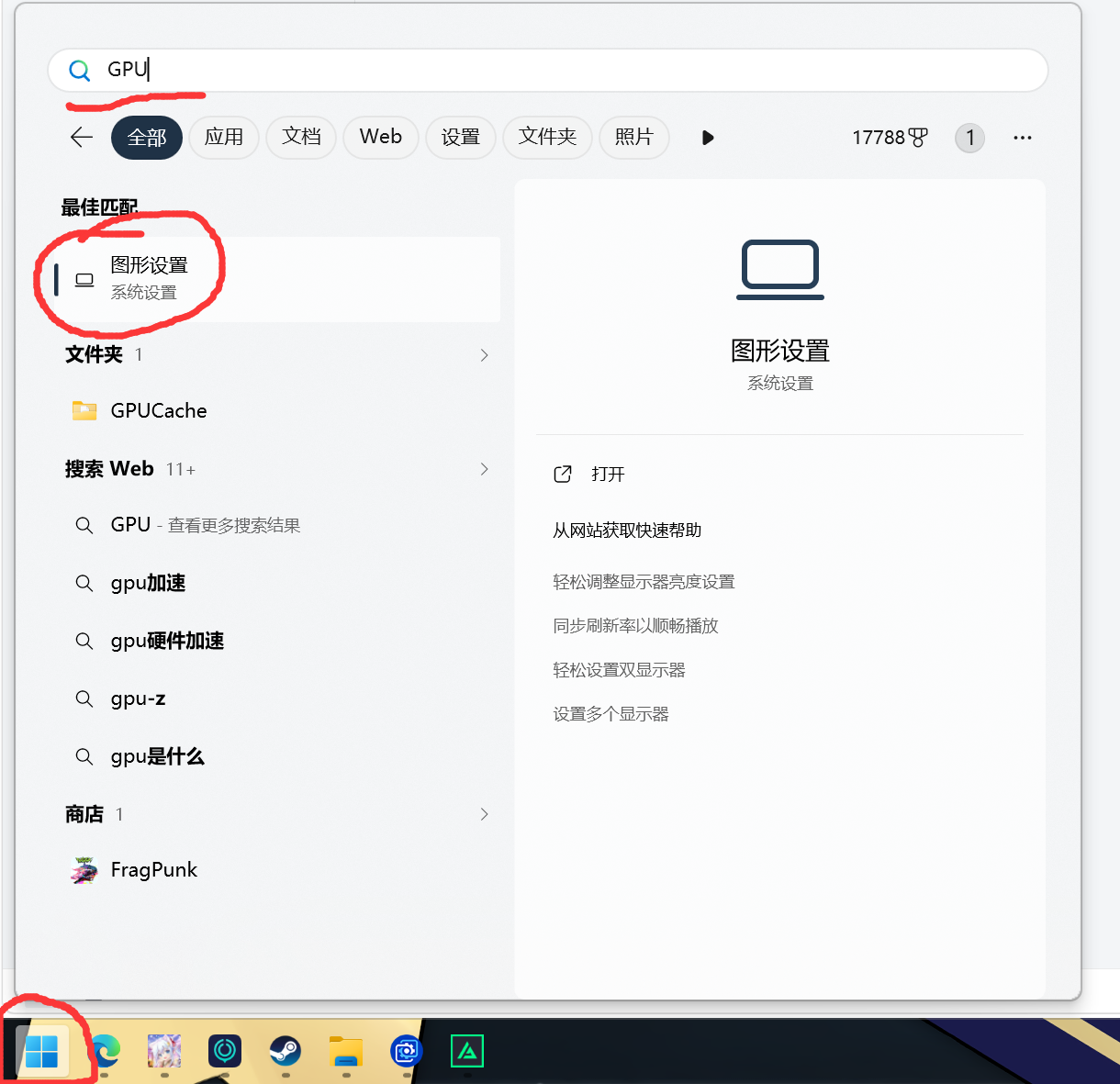Click magnifier icon next to GPU - 查看更多搜索结果
Viewport: 1120px width, 1084px height.
pos(84,525)
